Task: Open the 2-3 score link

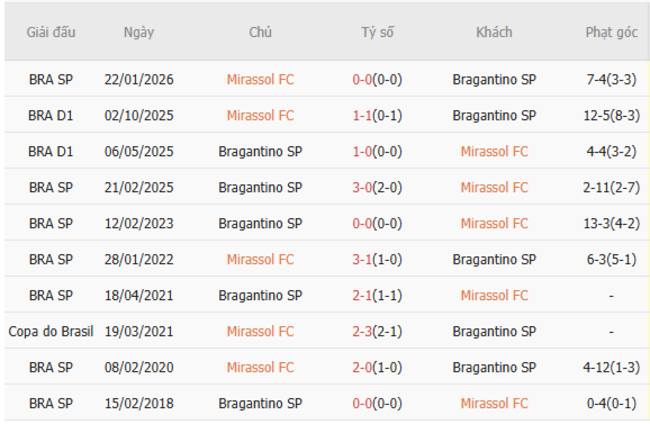Action: (363, 331)
